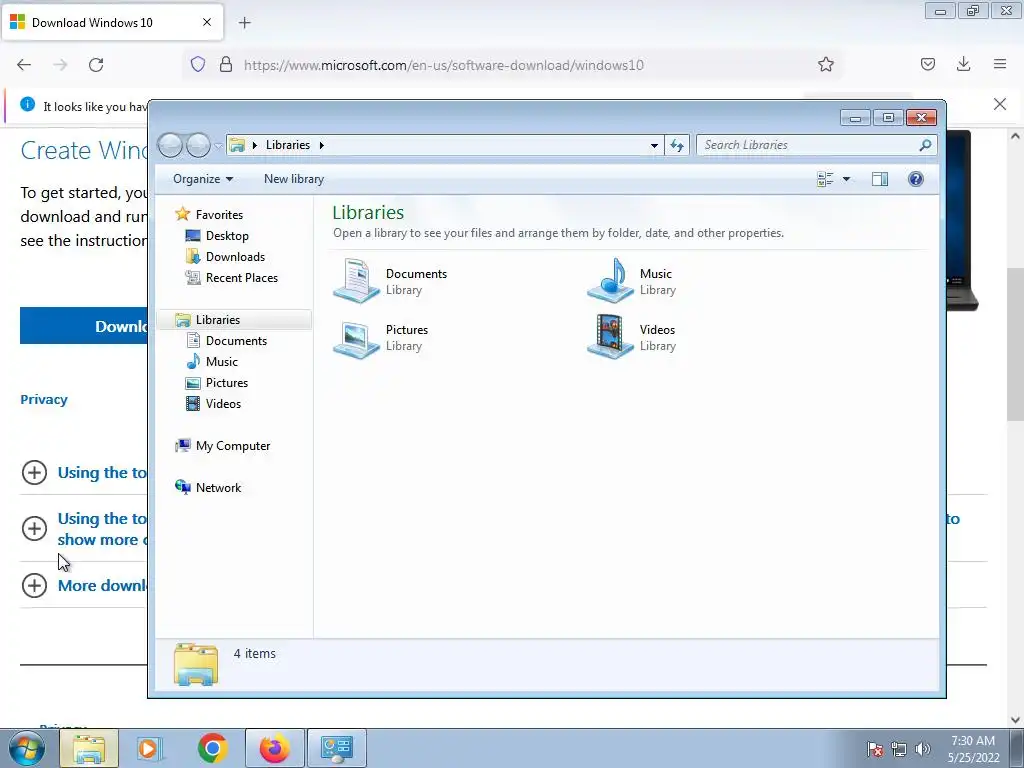
Task: Open Firefox downloads panel icon
Action: point(963,64)
